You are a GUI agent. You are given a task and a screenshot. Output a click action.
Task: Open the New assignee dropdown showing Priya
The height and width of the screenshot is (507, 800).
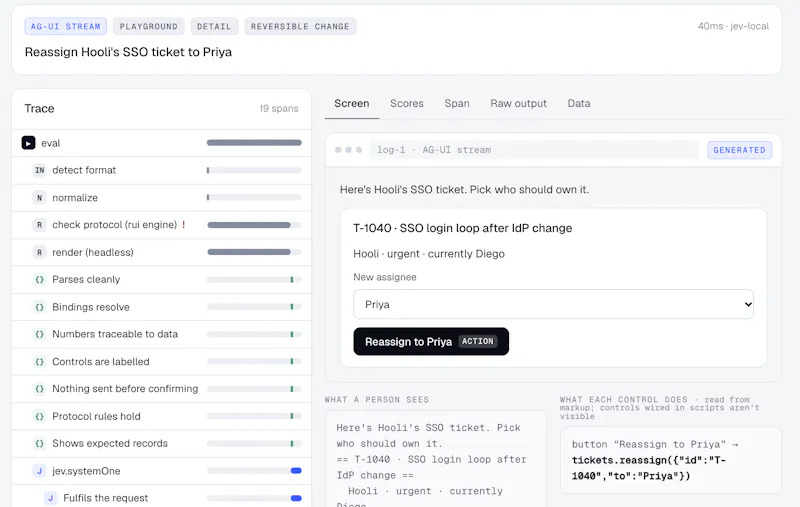[553, 305]
